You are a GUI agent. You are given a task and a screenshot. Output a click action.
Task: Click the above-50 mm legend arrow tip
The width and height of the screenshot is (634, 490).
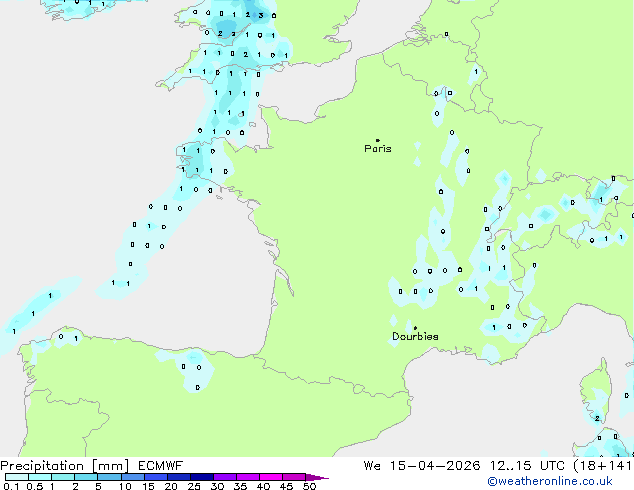tap(317, 477)
